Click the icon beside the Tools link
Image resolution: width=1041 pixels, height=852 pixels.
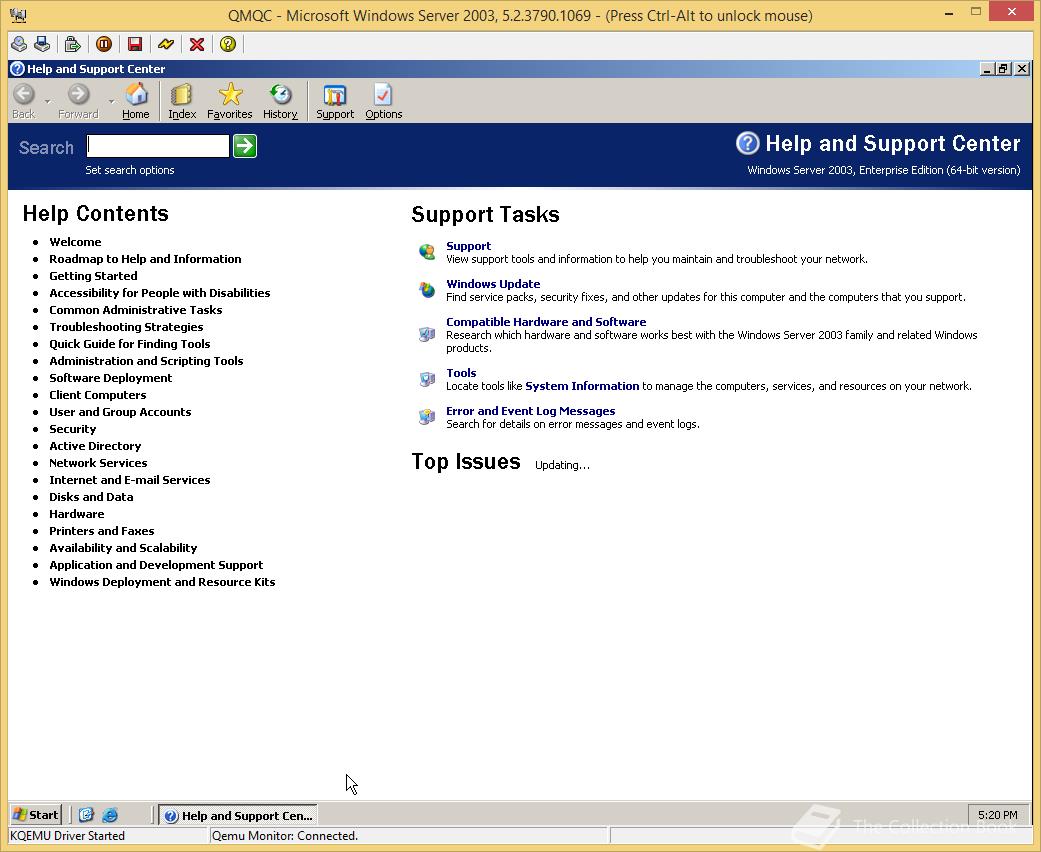click(427, 379)
